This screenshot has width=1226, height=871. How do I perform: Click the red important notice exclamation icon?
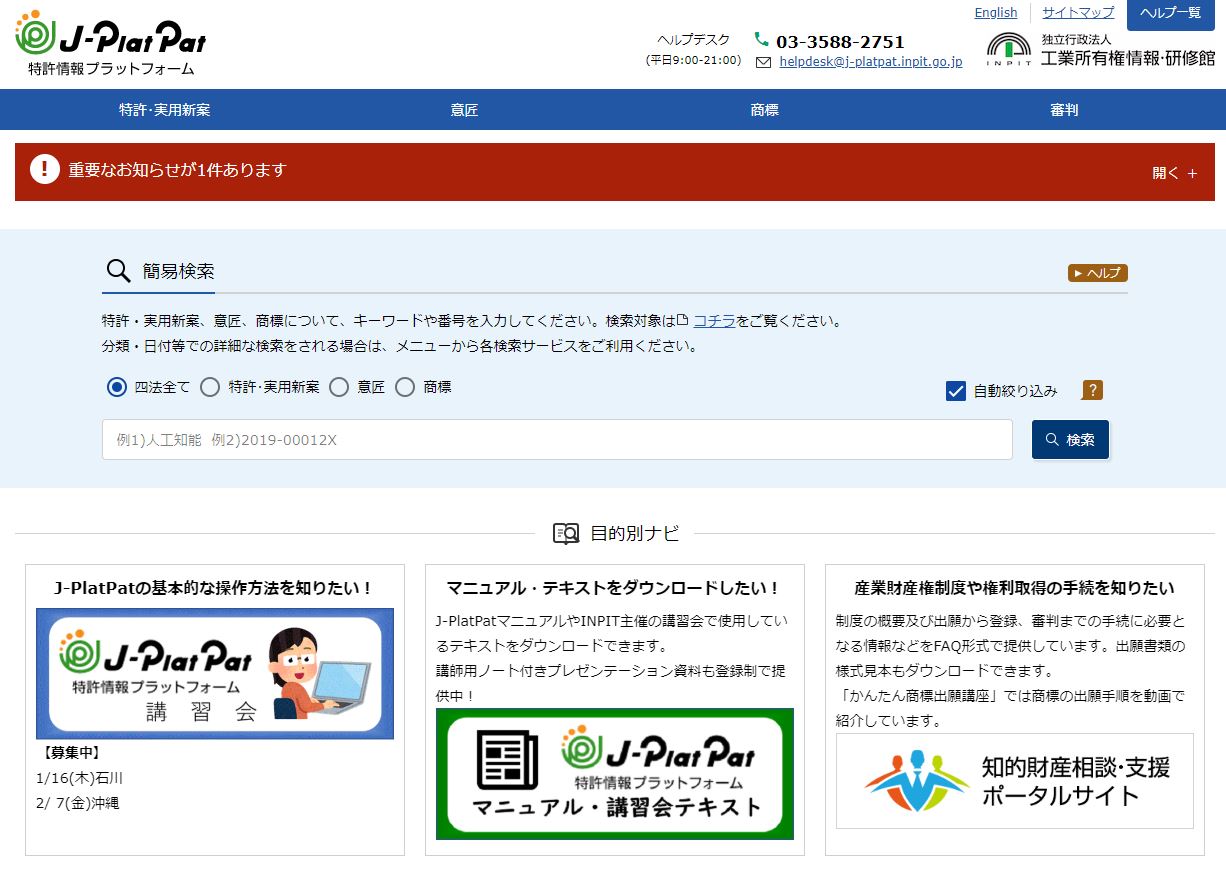pos(45,169)
